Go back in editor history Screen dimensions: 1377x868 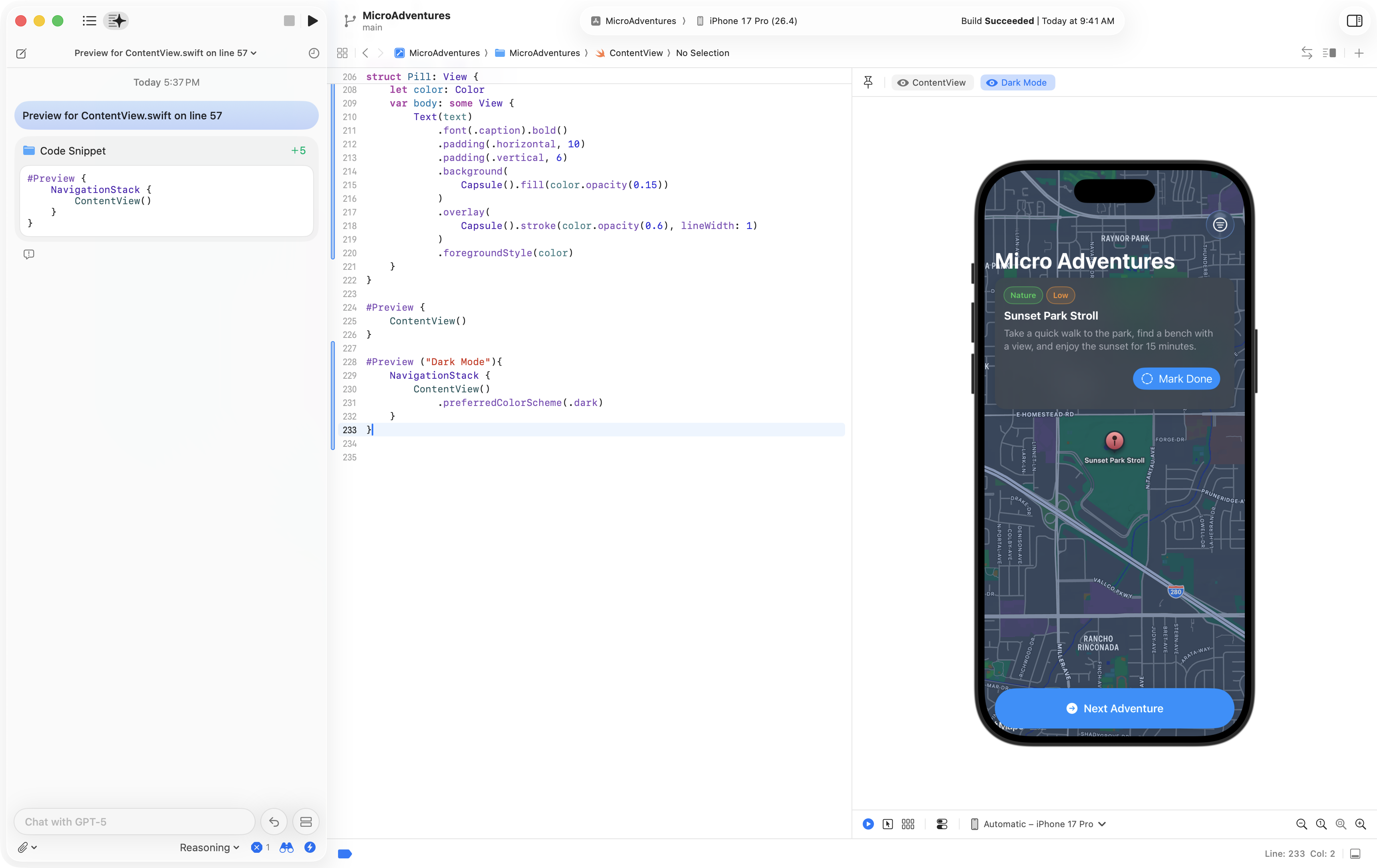pos(365,53)
